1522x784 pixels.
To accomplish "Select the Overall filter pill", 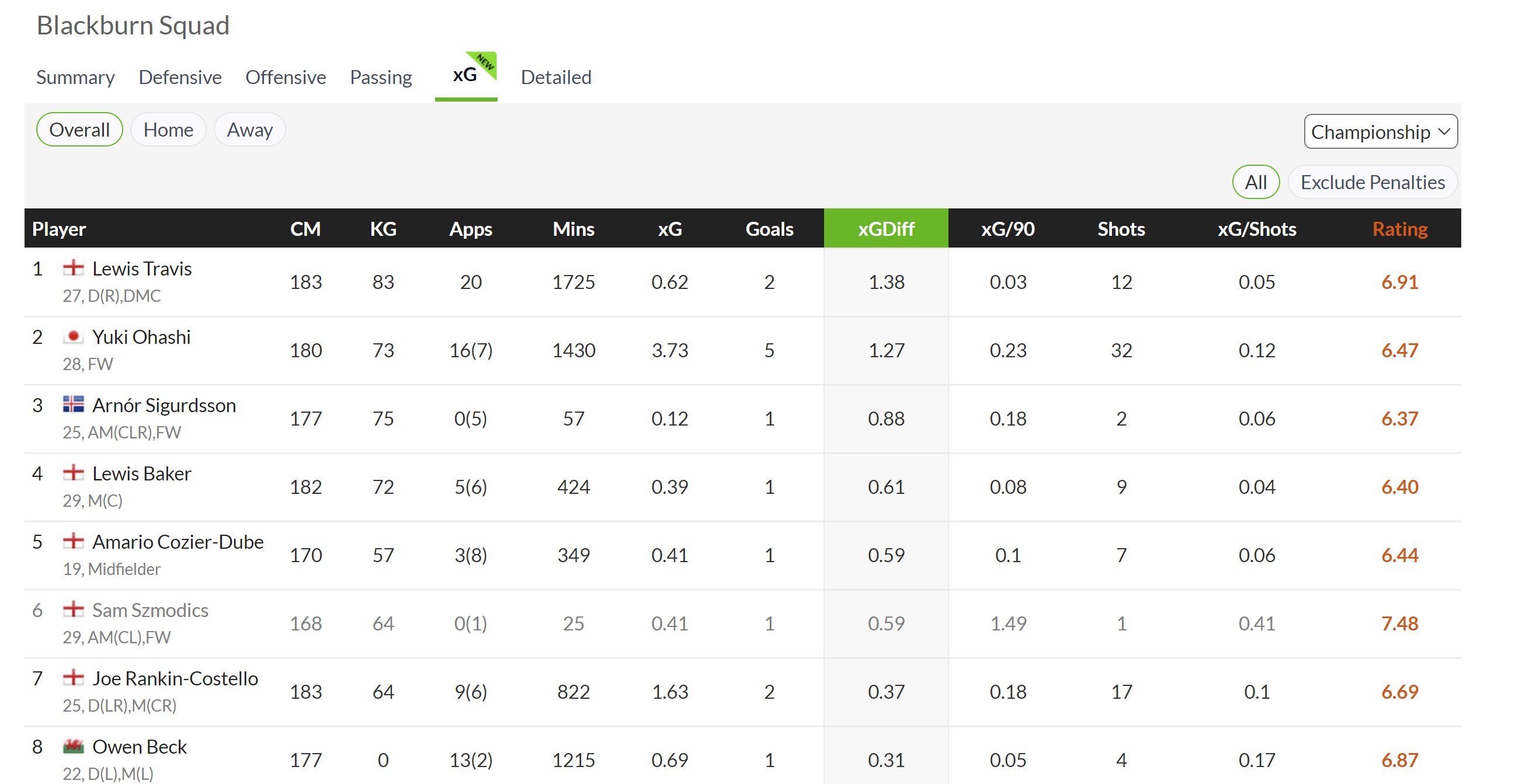I will pos(79,129).
